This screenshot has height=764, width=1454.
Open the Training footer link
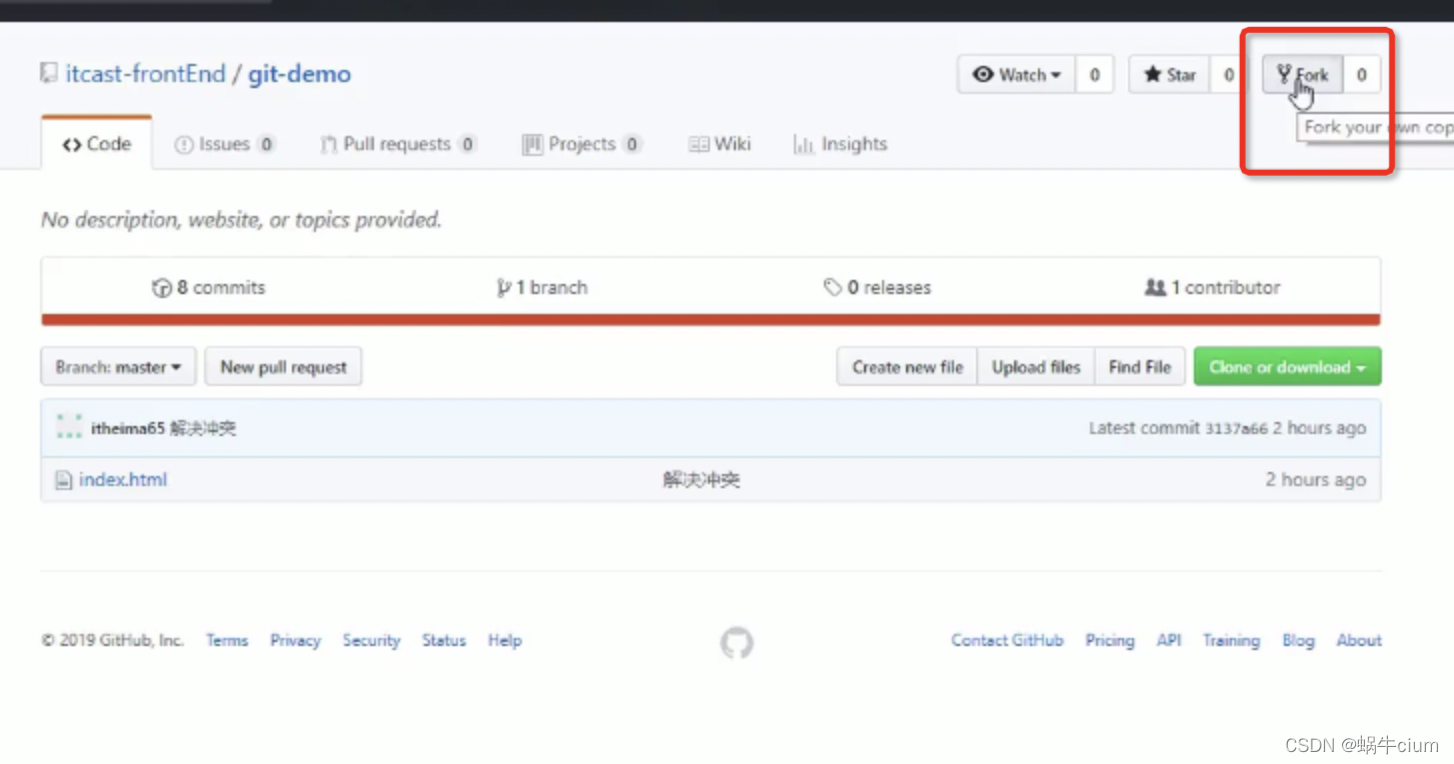(1231, 641)
